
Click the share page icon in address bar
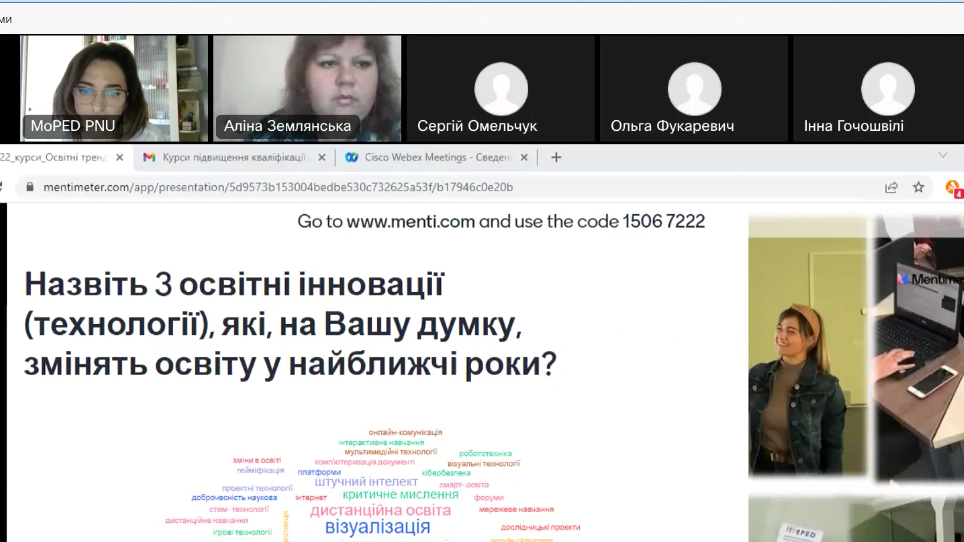891,187
